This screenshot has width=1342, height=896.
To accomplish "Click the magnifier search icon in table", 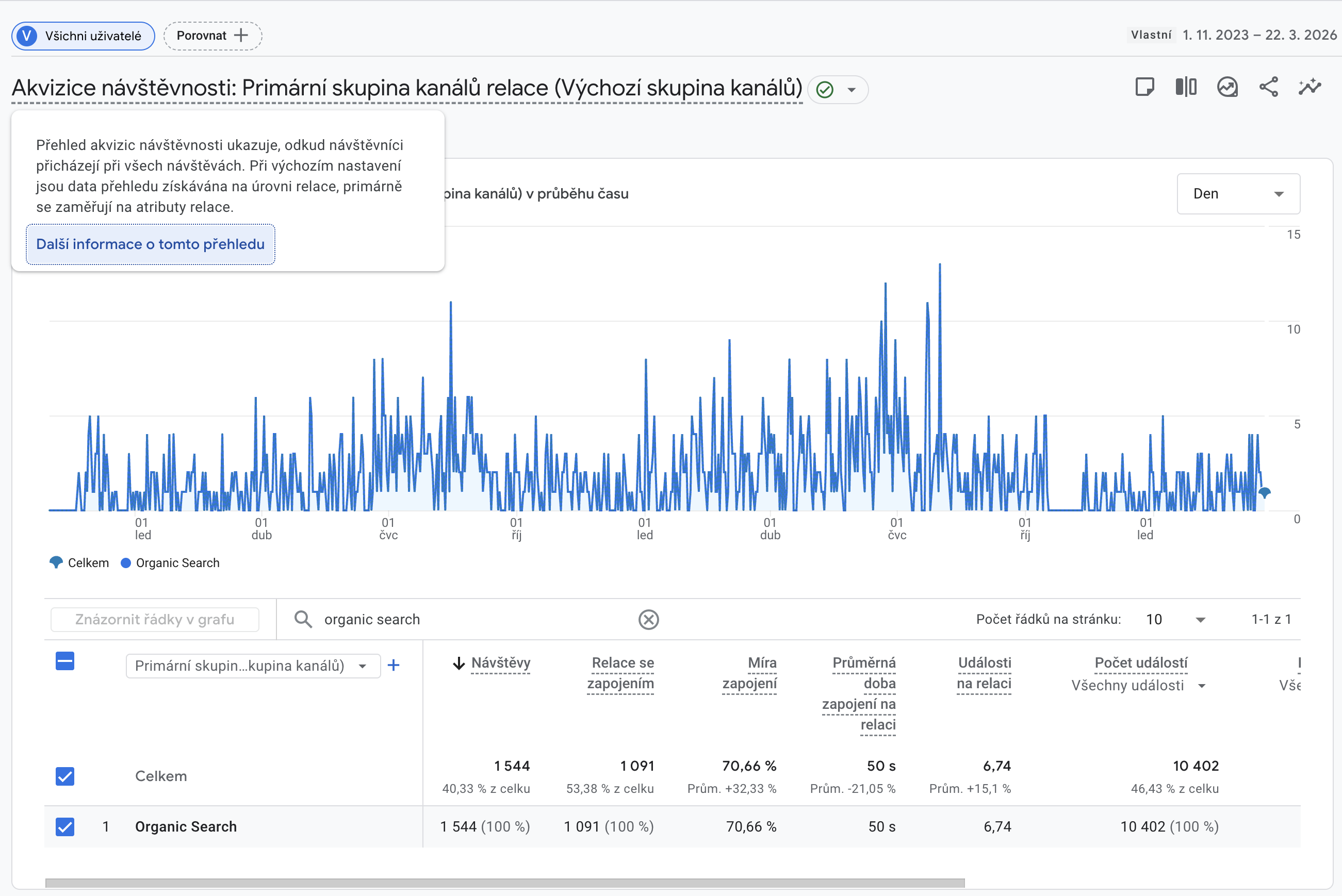I will (x=303, y=620).
